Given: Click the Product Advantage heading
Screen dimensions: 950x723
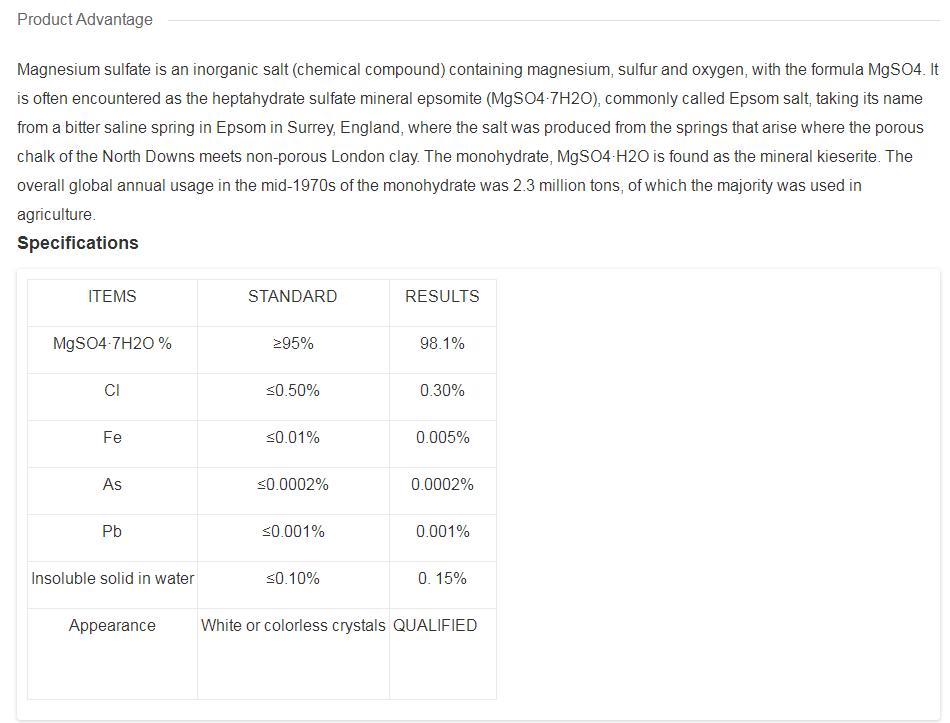Looking at the screenshot, I should tap(85, 19).
